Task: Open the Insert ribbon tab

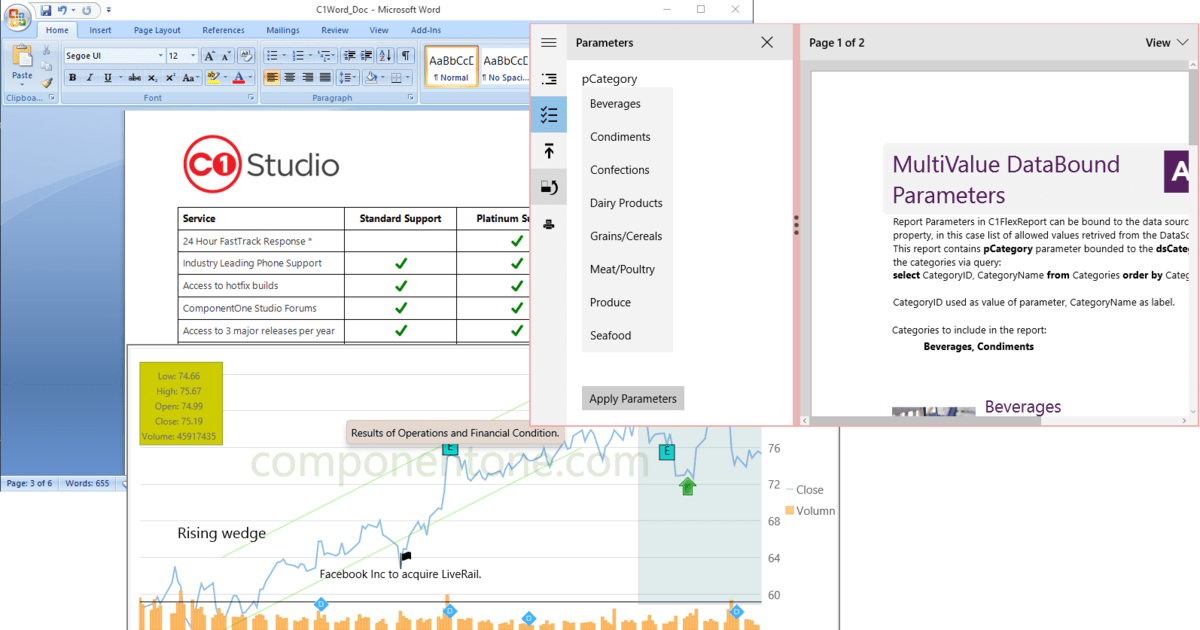Action: [x=100, y=30]
